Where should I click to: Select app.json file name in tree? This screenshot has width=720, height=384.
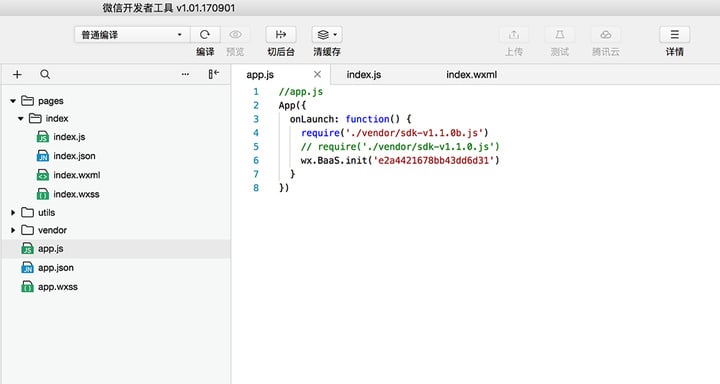point(56,268)
